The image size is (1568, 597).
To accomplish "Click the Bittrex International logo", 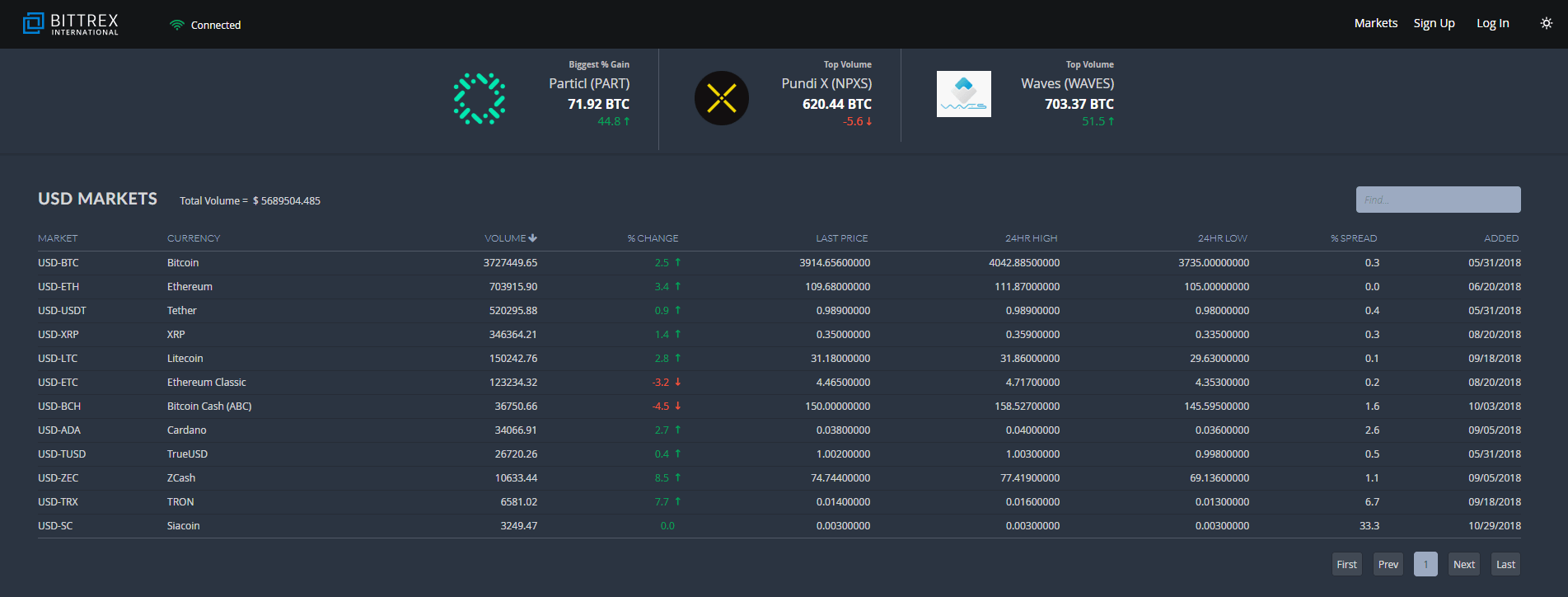I will 71,24.
